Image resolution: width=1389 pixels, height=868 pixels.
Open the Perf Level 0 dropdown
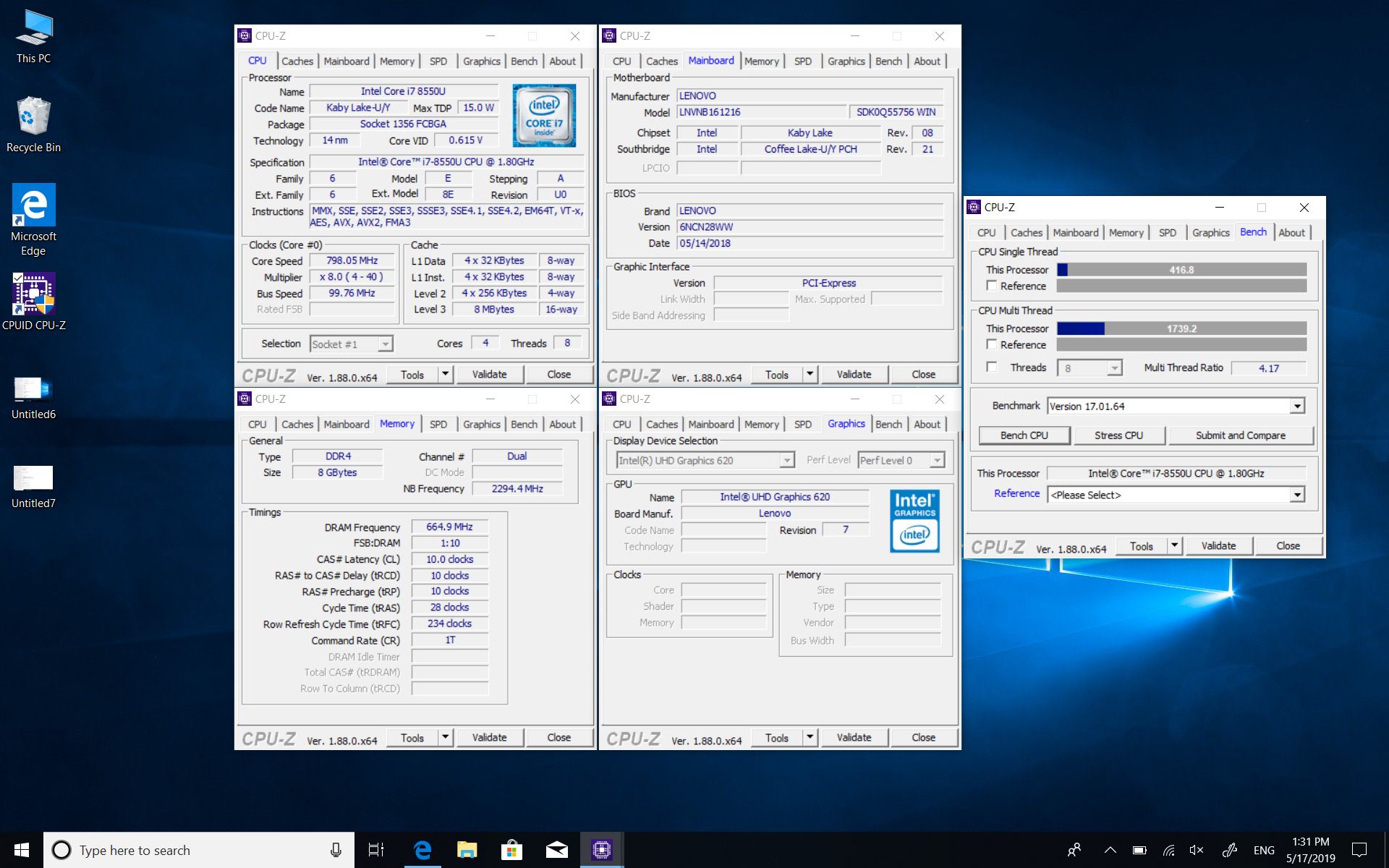tap(938, 460)
